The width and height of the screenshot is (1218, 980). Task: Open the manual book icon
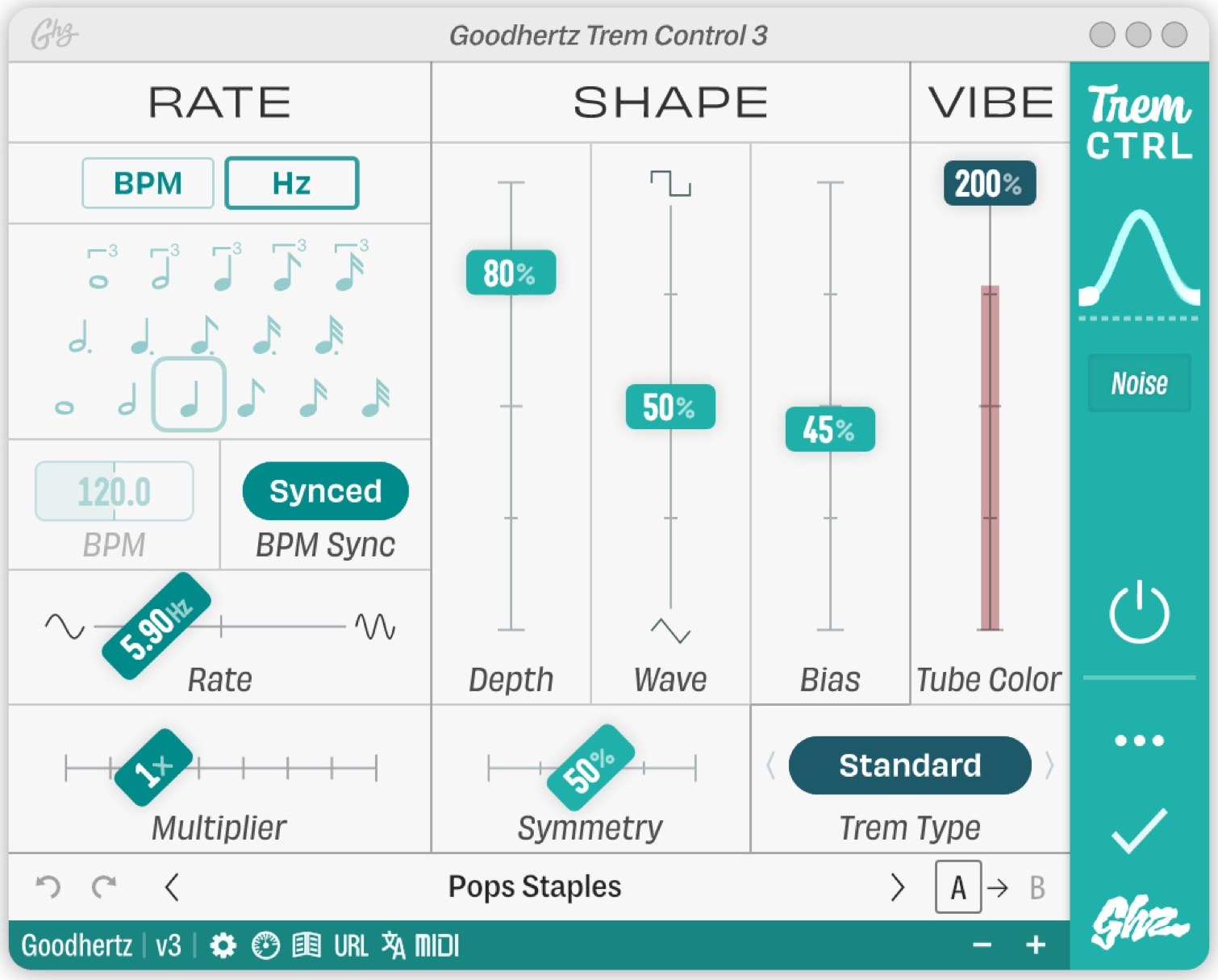pyautogui.click(x=307, y=945)
